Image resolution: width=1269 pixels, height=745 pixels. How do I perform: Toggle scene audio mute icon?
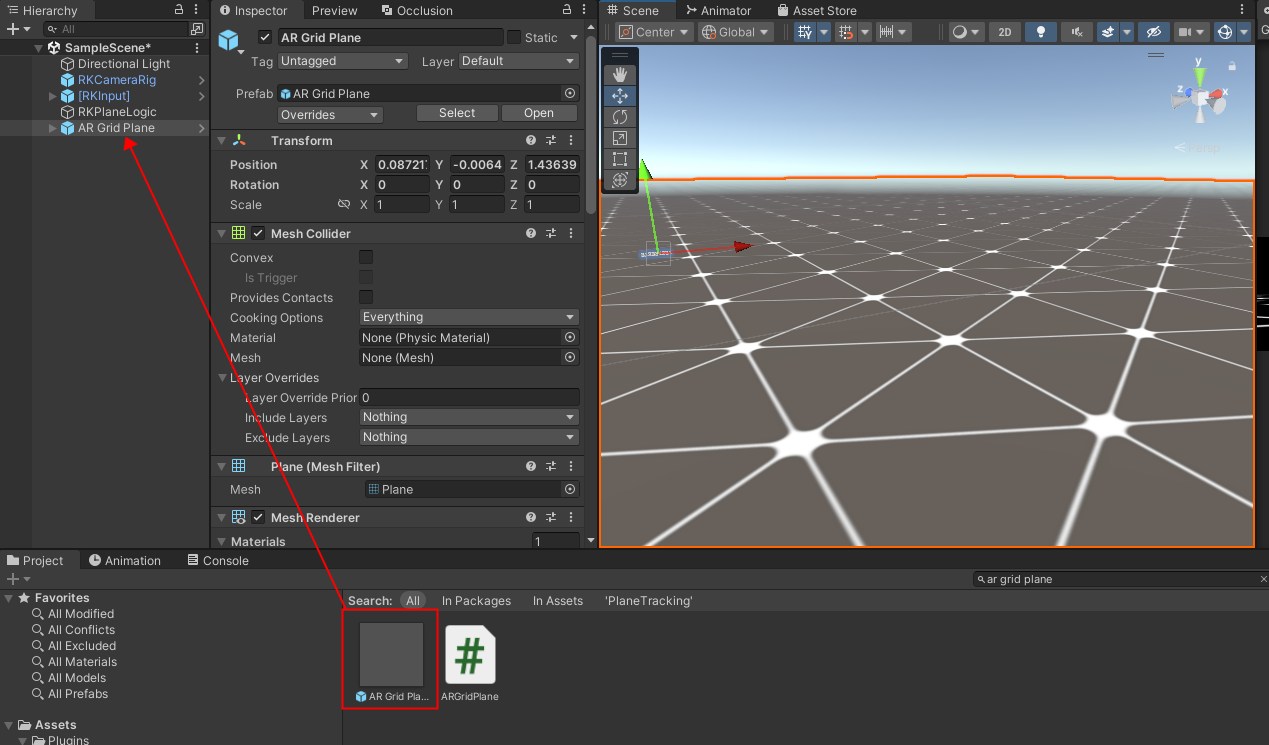point(1077,32)
